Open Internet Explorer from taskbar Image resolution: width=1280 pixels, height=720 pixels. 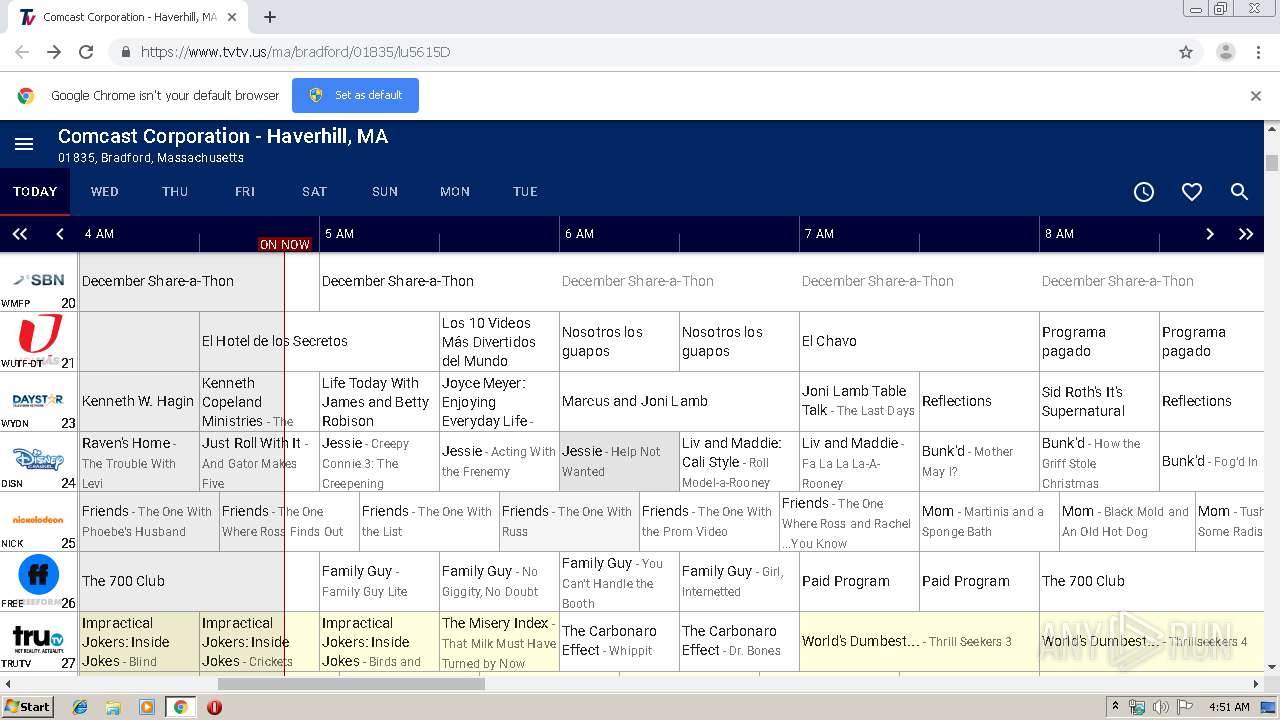pos(80,707)
